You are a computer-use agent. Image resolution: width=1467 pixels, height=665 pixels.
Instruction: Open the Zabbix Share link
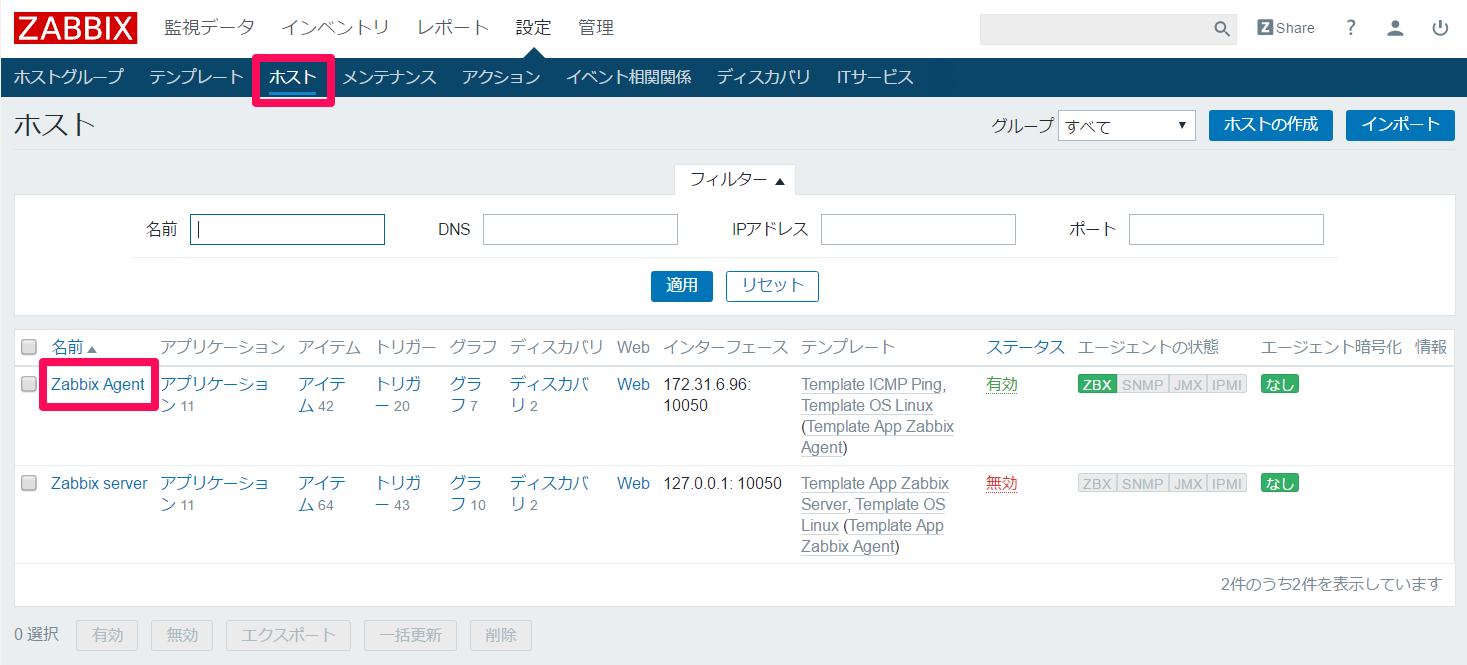pos(1286,28)
